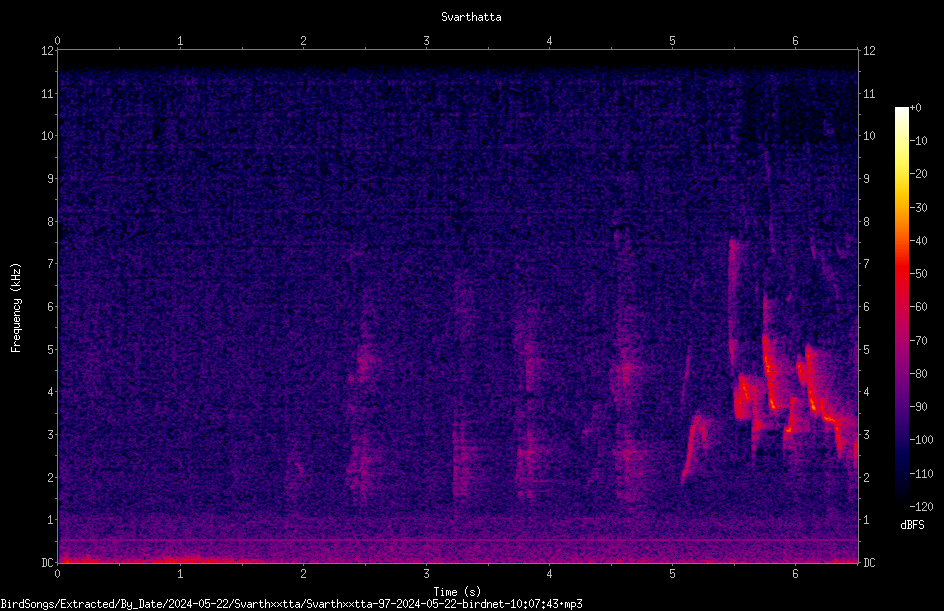Image resolution: width=944 pixels, height=611 pixels.
Task: Click the DC label on left axis
Action: (47, 562)
